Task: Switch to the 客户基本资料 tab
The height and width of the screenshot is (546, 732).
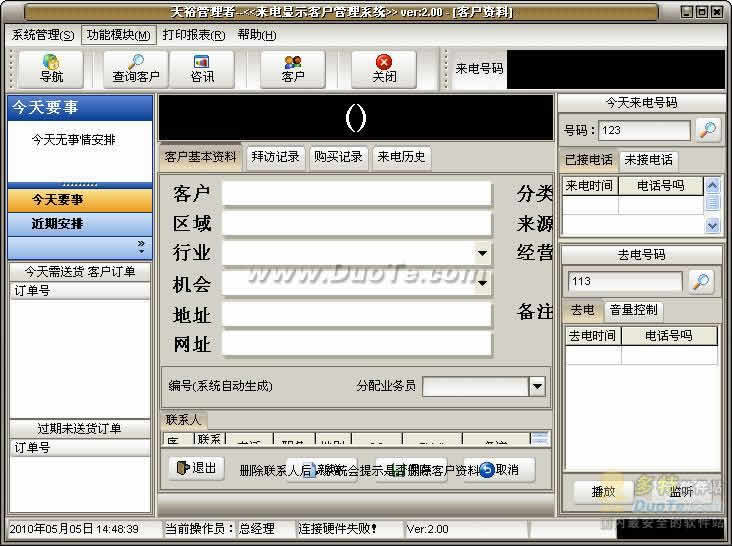Action: (200, 157)
